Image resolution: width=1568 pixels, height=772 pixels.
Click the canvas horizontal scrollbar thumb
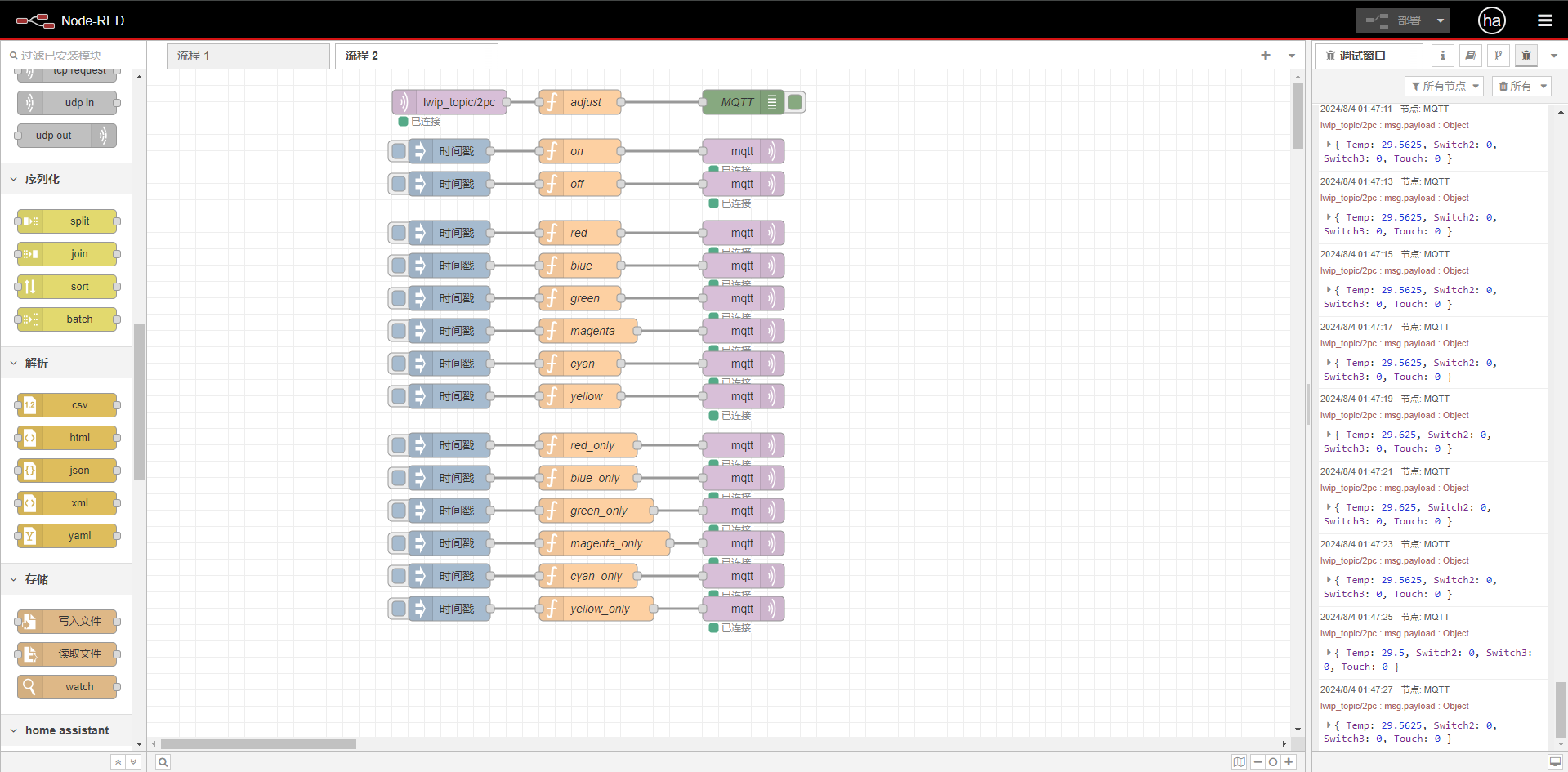pos(258,743)
